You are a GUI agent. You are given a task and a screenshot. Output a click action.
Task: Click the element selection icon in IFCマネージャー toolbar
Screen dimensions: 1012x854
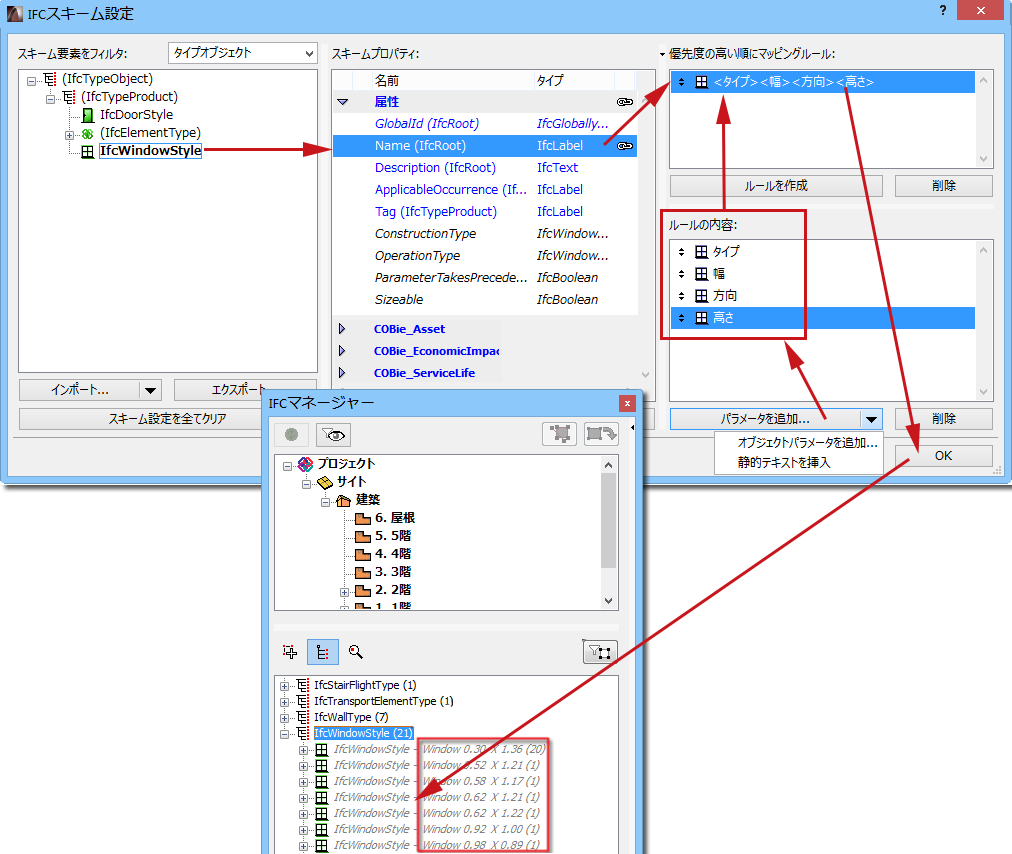click(x=562, y=434)
